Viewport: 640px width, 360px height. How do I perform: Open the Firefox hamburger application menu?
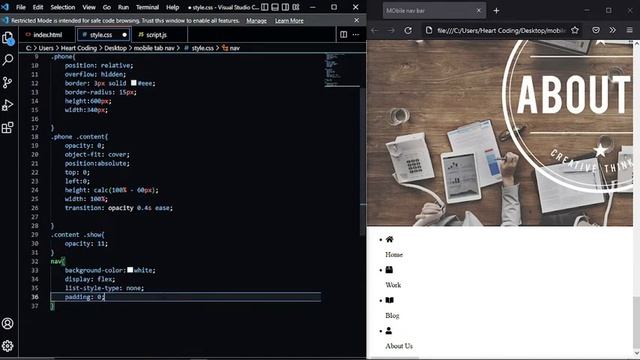[x=629, y=30]
